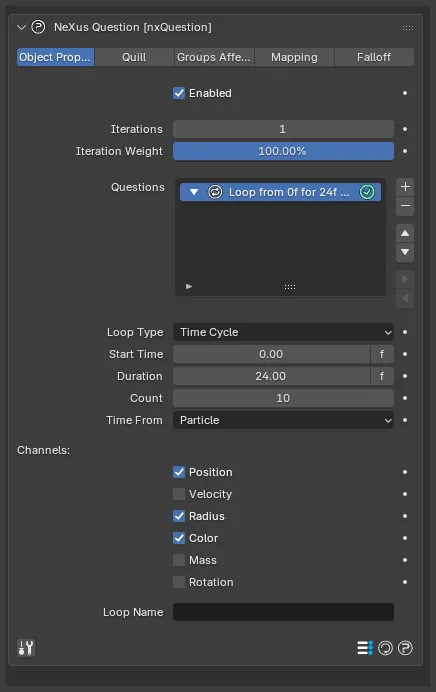The height and width of the screenshot is (692, 436).
Task: Toggle the Radius channel checkbox
Action: pos(179,516)
